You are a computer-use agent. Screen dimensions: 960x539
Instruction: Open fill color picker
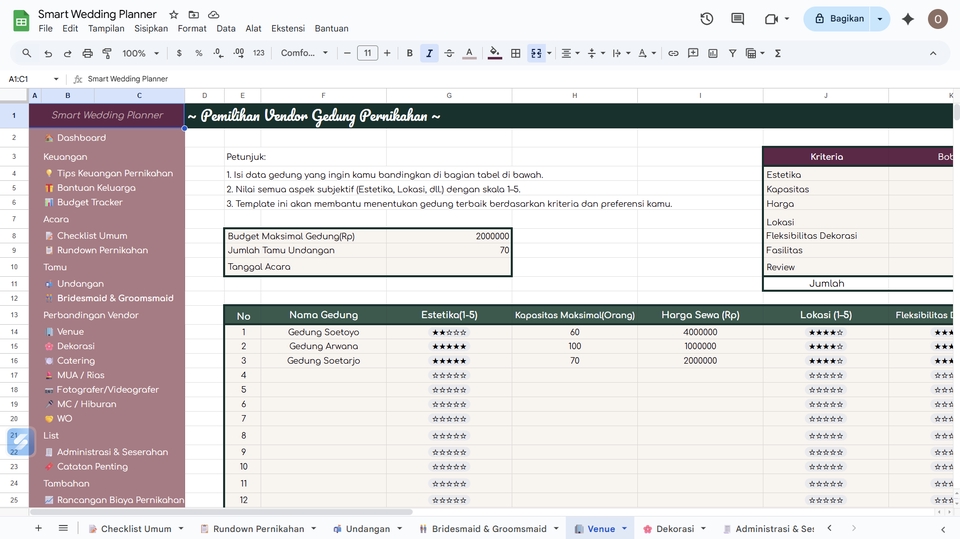tap(495, 53)
